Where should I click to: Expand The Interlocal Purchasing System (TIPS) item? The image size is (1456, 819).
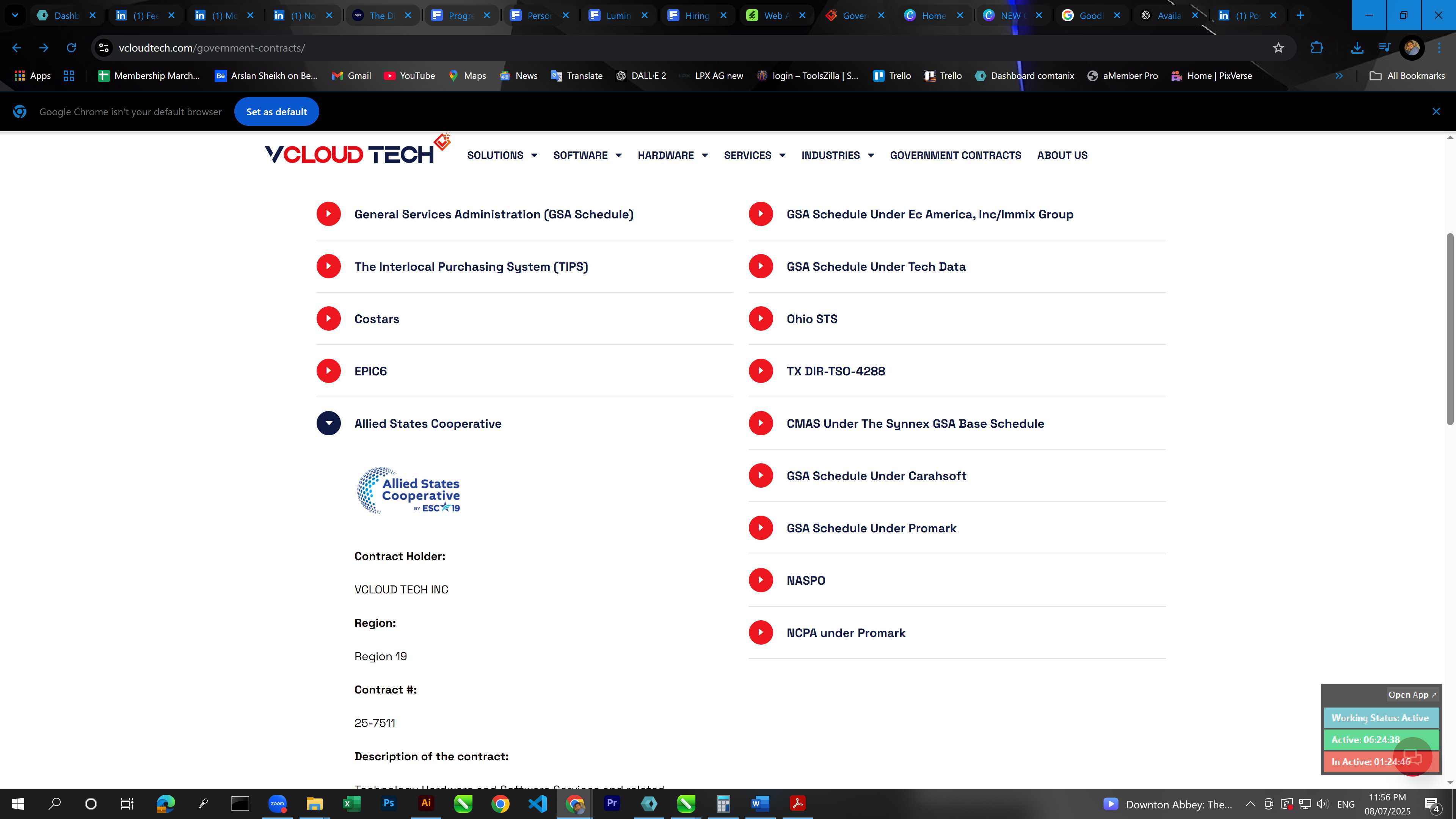(x=524, y=266)
